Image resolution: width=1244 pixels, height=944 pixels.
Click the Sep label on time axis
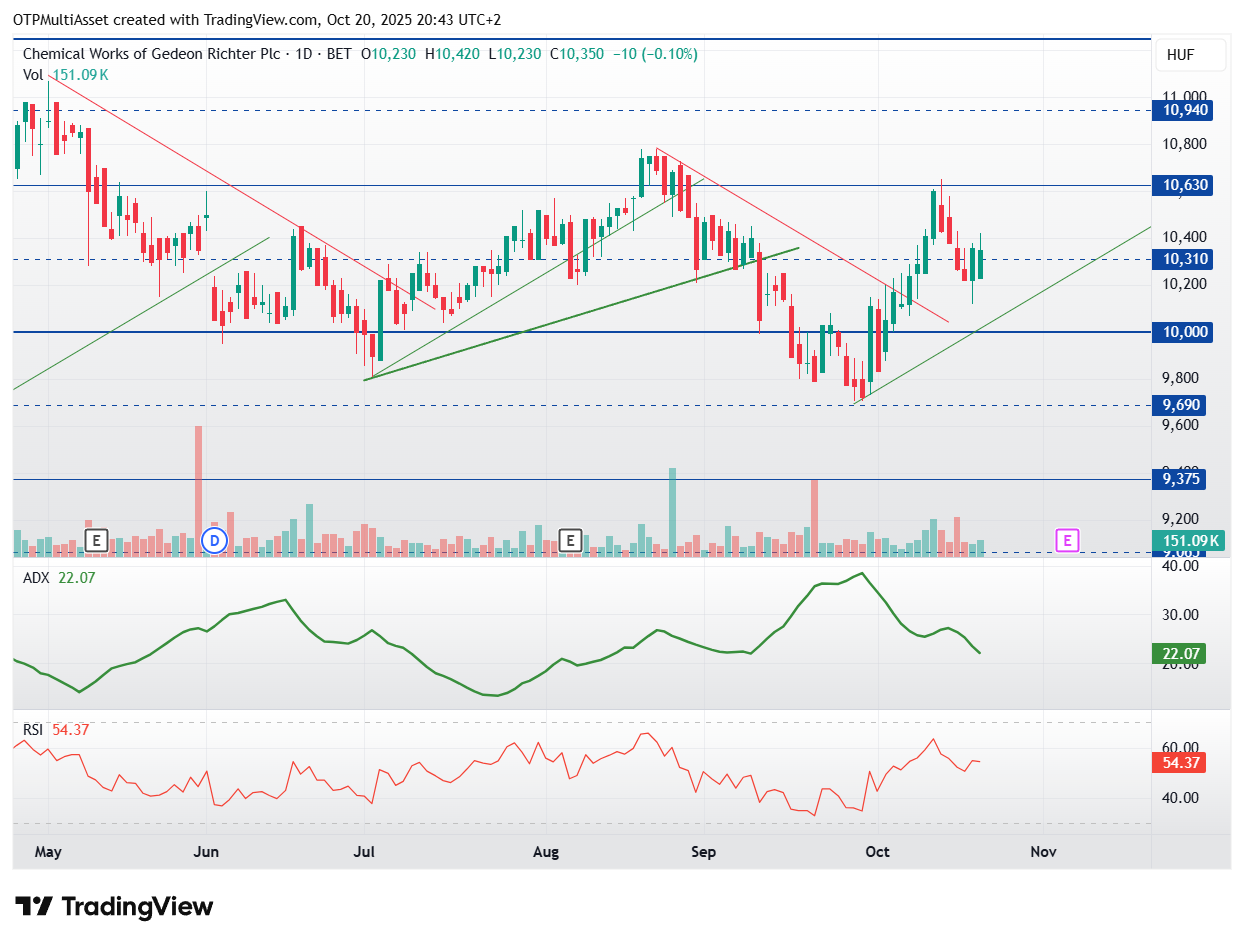[x=704, y=852]
